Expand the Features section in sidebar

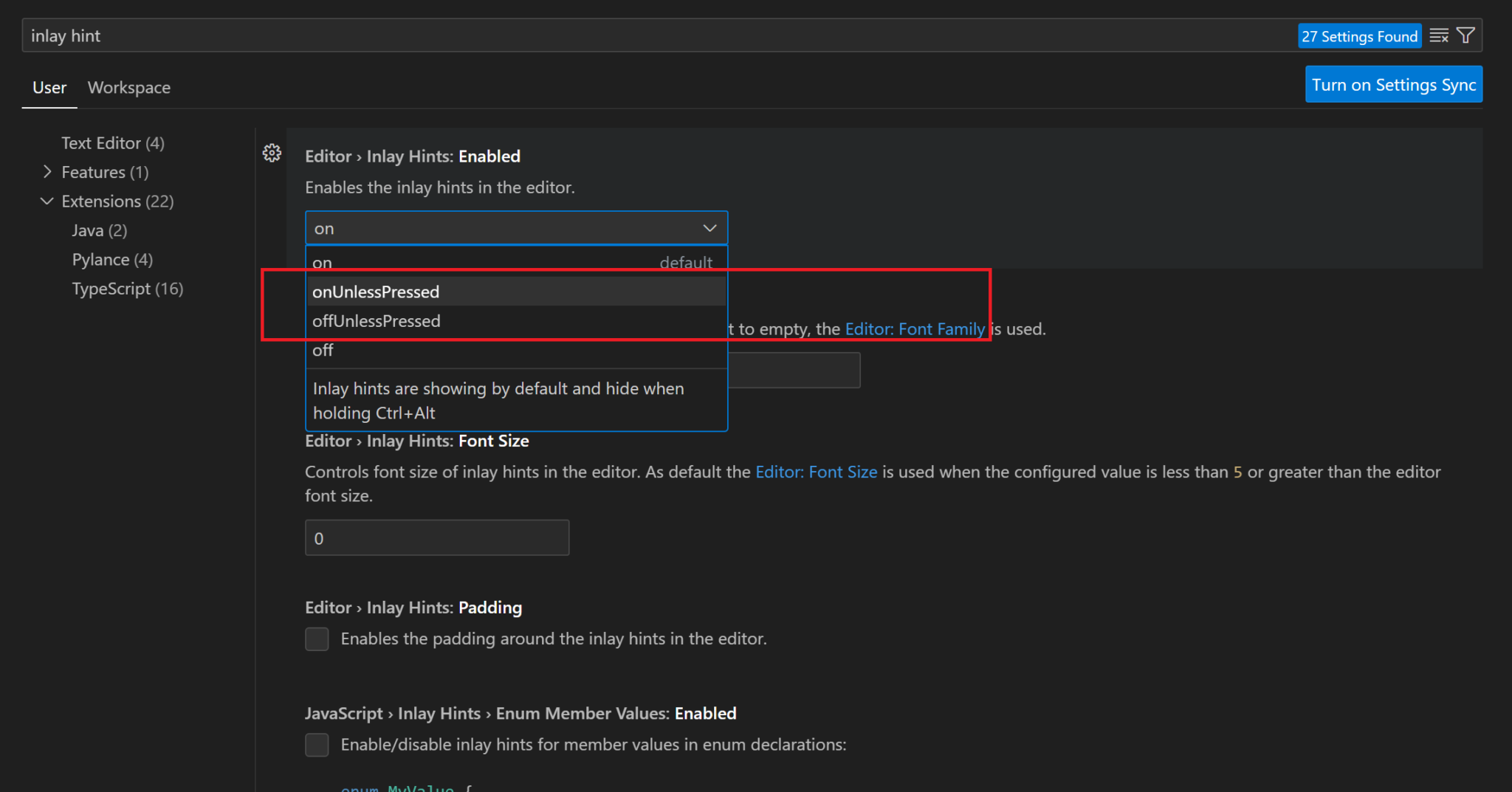click(47, 172)
